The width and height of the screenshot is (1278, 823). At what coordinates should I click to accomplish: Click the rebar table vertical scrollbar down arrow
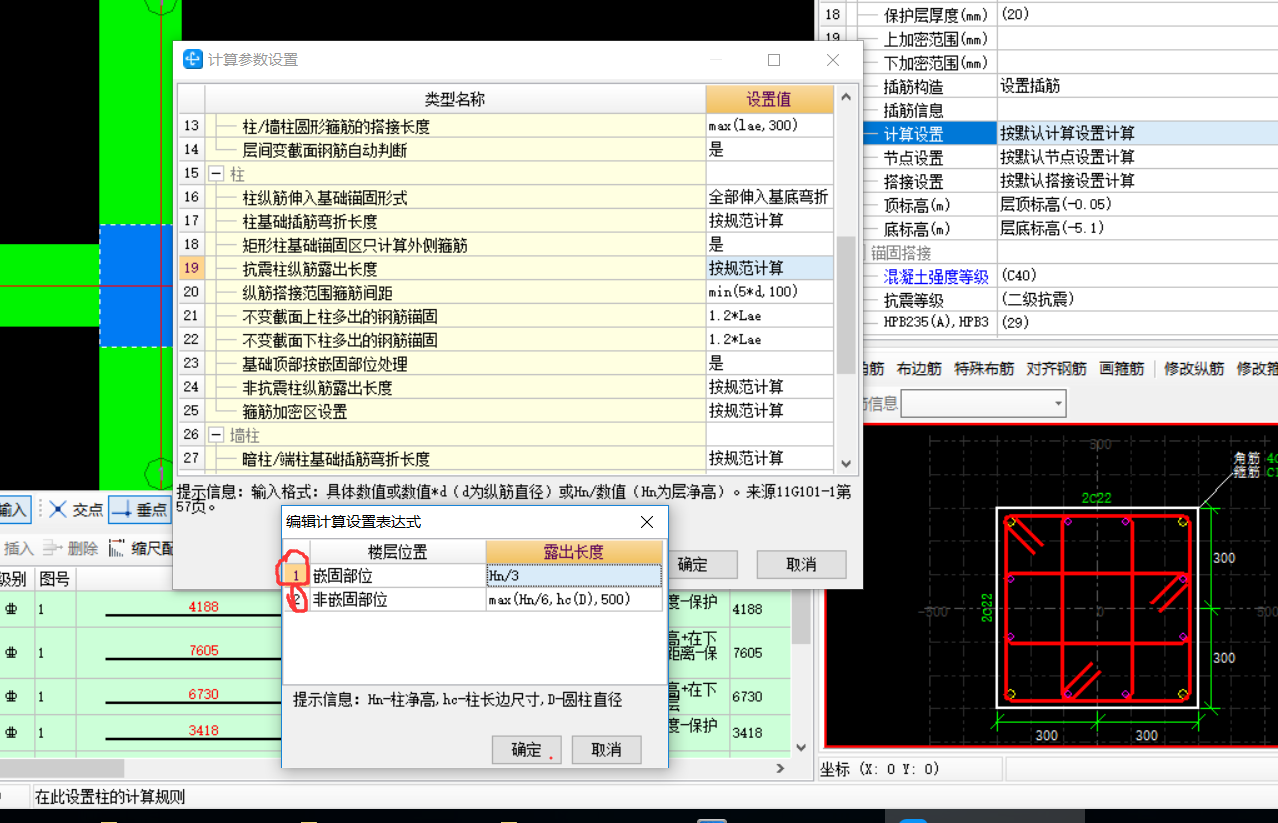(801, 747)
